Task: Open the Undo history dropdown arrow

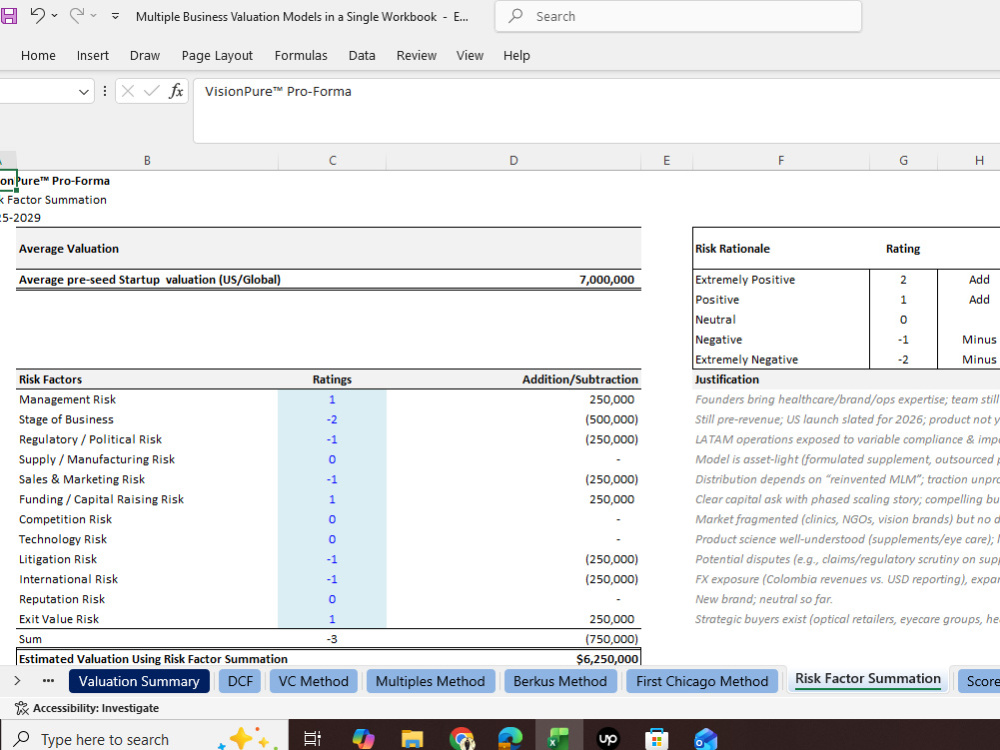Action: (x=54, y=15)
